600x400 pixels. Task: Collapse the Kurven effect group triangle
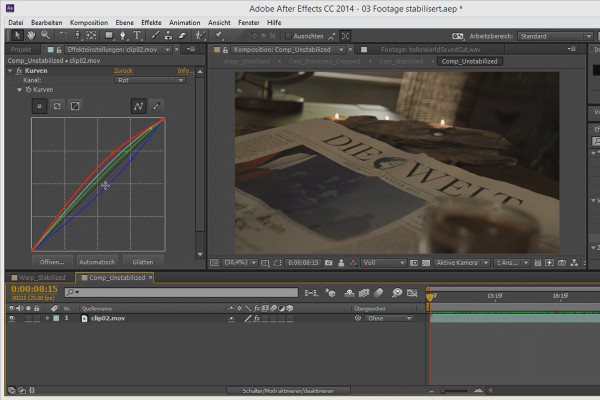[x=10, y=71]
